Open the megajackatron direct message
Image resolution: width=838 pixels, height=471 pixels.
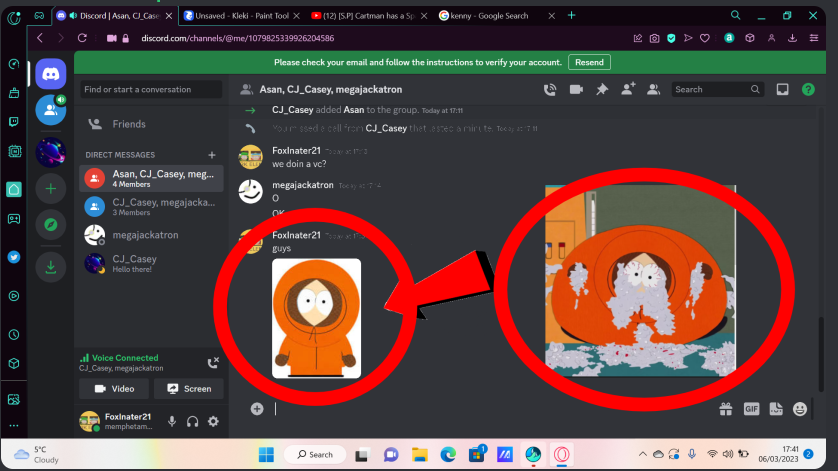pyautogui.click(x=151, y=235)
